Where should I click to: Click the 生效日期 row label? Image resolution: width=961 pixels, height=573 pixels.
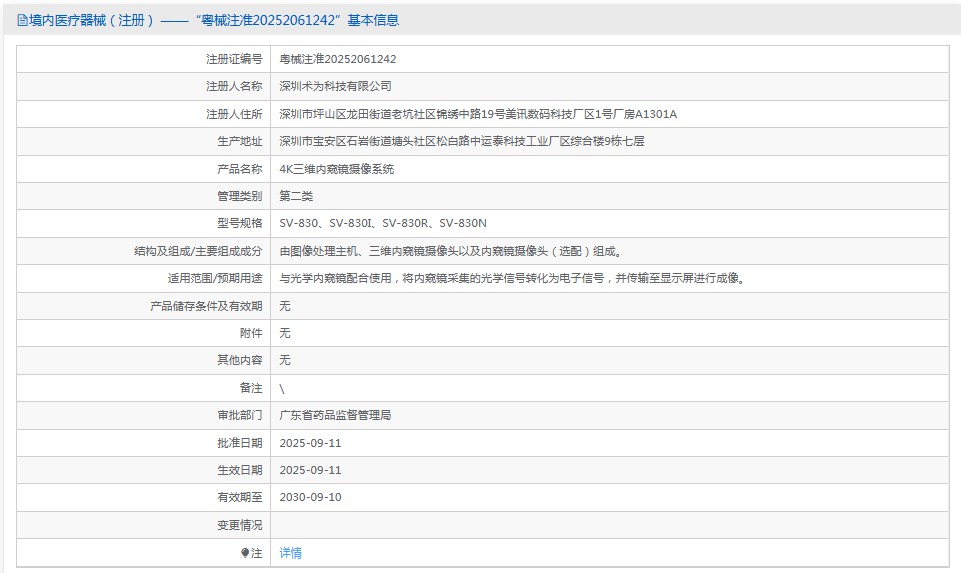(240, 470)
